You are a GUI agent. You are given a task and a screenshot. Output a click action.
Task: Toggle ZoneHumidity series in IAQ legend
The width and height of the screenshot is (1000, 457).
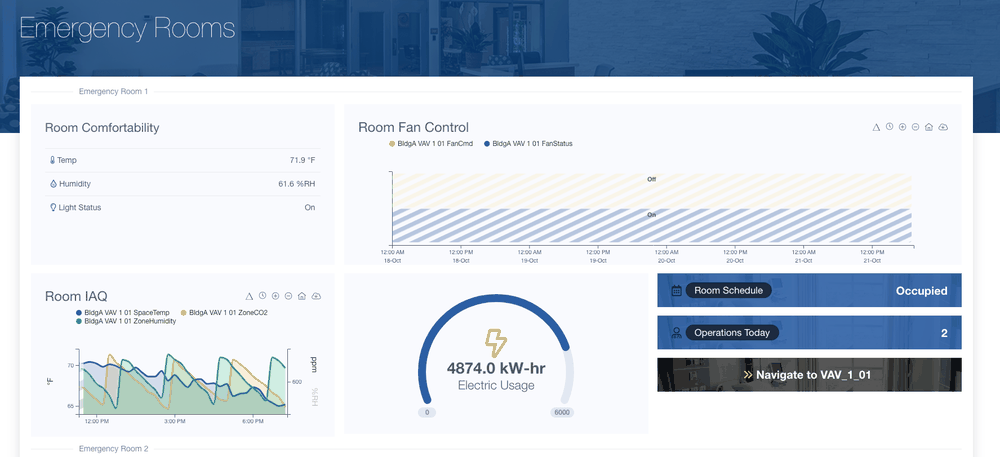point(126,321)
